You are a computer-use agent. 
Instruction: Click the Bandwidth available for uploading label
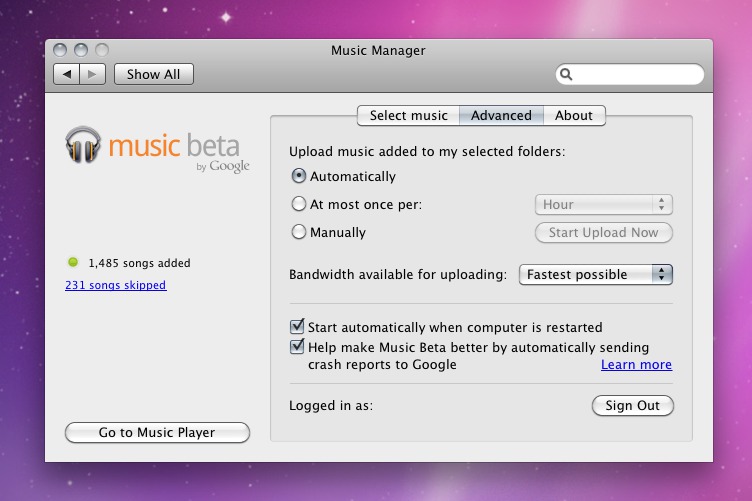click(398, 275)
